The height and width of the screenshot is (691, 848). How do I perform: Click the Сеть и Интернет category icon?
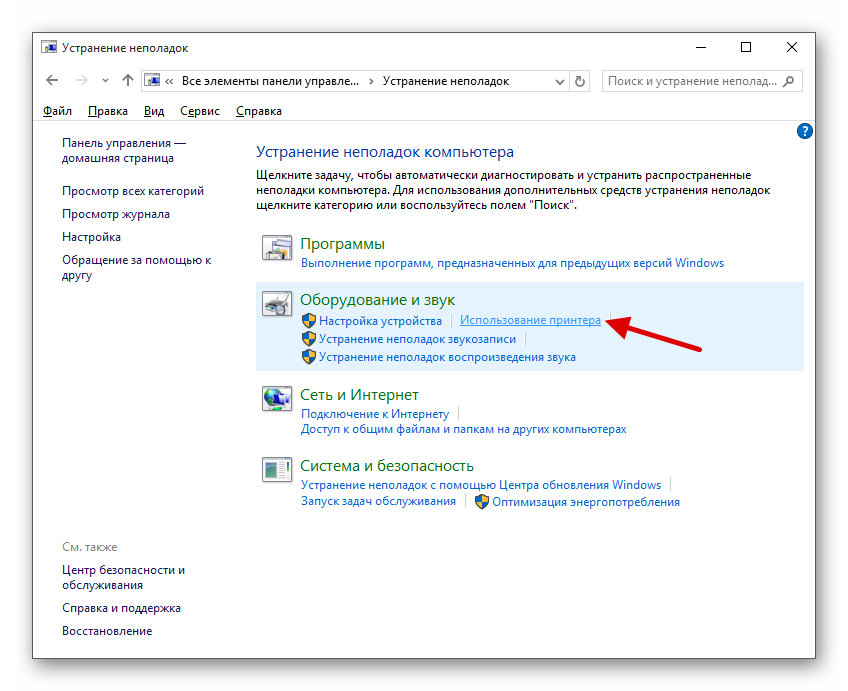(276, 400)
